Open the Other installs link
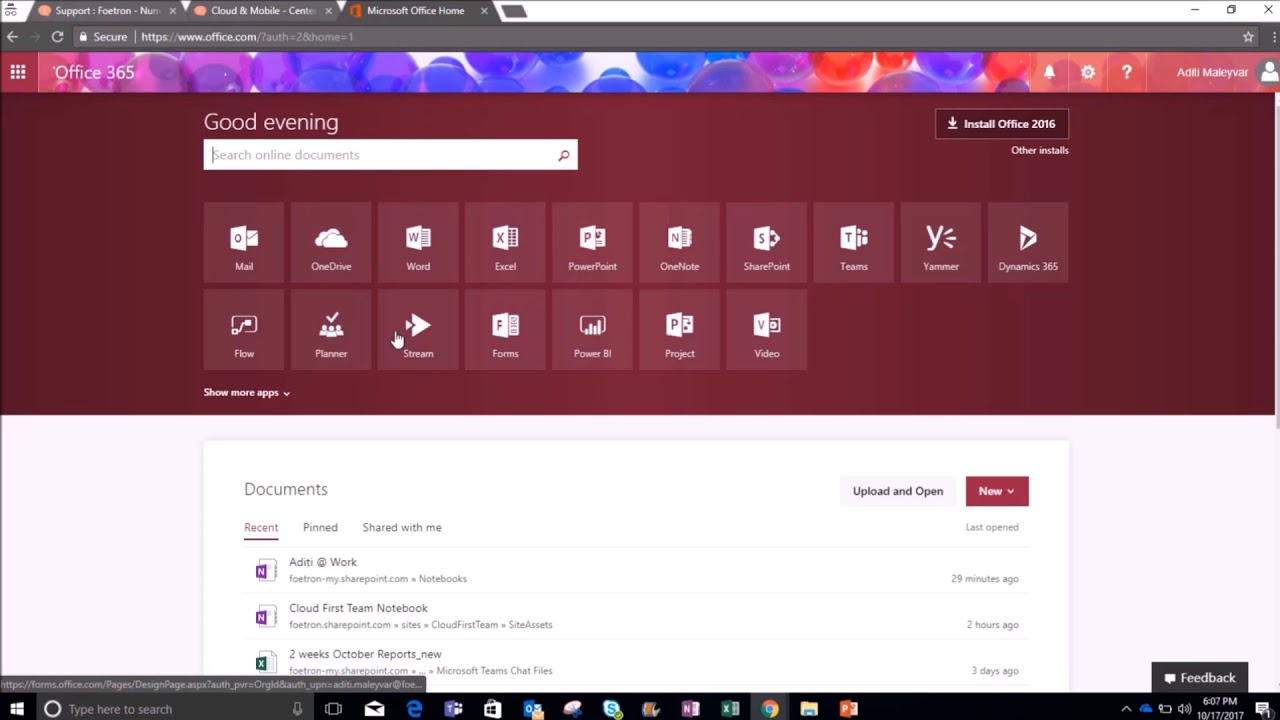This screenshot has width=1280, height=720. [1040, 150]
